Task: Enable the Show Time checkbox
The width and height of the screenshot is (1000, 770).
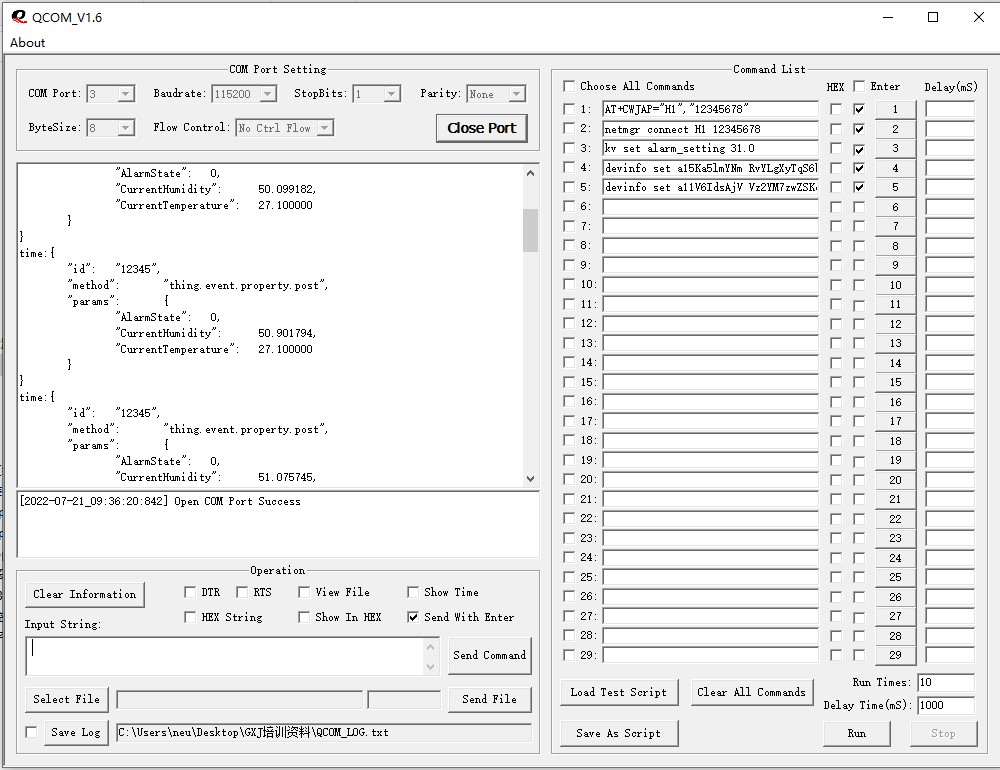Action: 413,592
